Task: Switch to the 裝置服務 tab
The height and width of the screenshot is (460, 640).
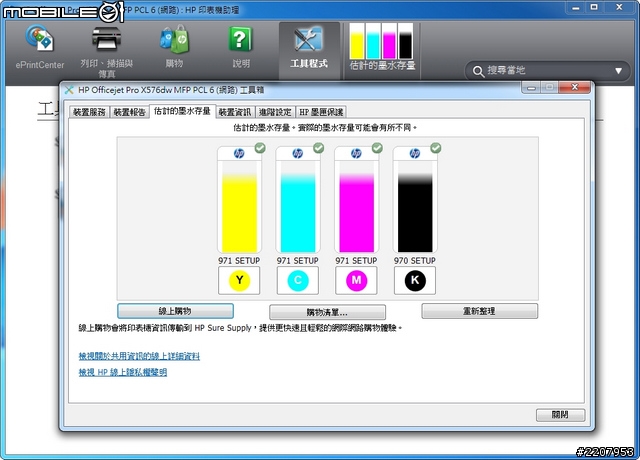Action: 89,112
